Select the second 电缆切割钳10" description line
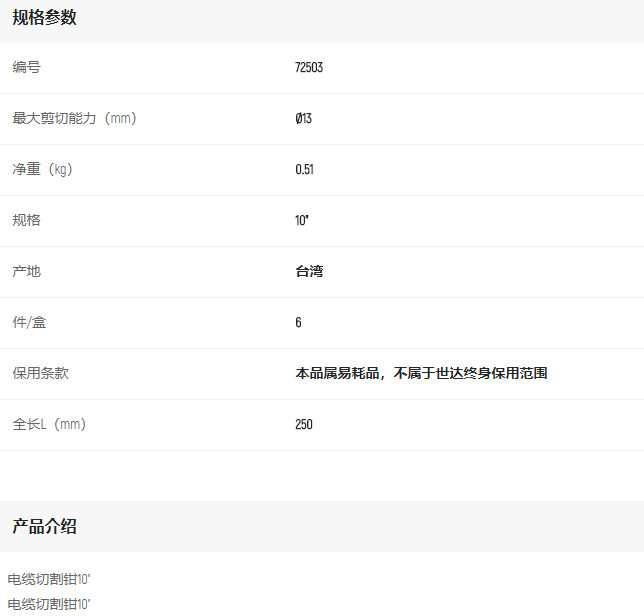This screenshot has width=644, height=616. pyautogui.click(x=49, y=604)
